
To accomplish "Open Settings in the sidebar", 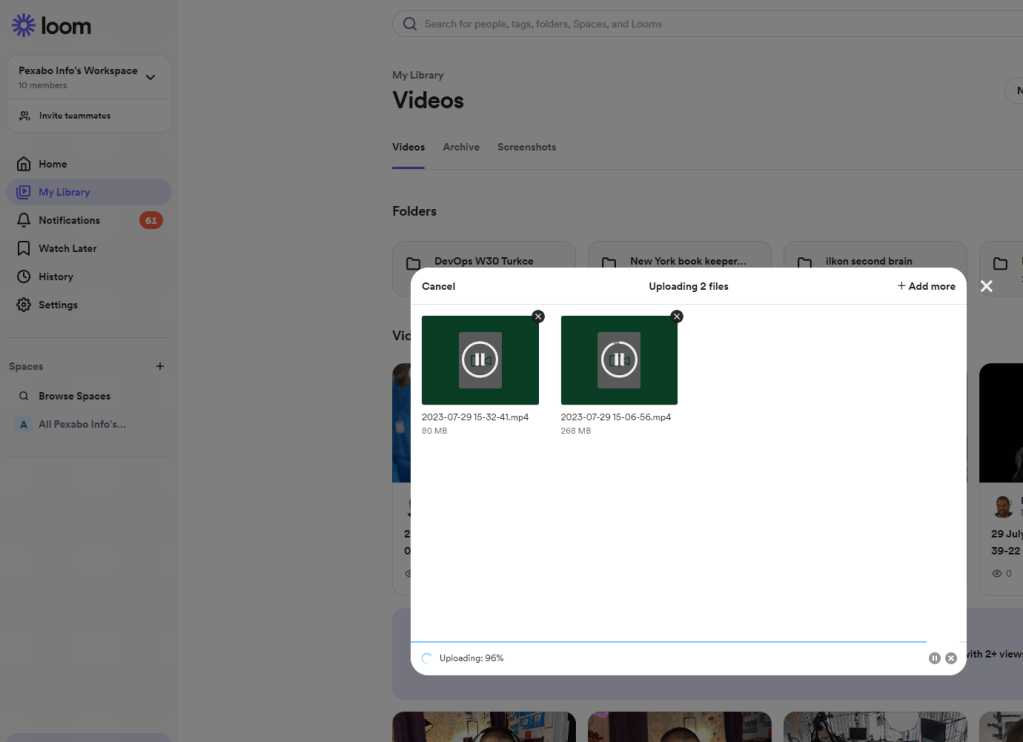I will click(89, 304).
